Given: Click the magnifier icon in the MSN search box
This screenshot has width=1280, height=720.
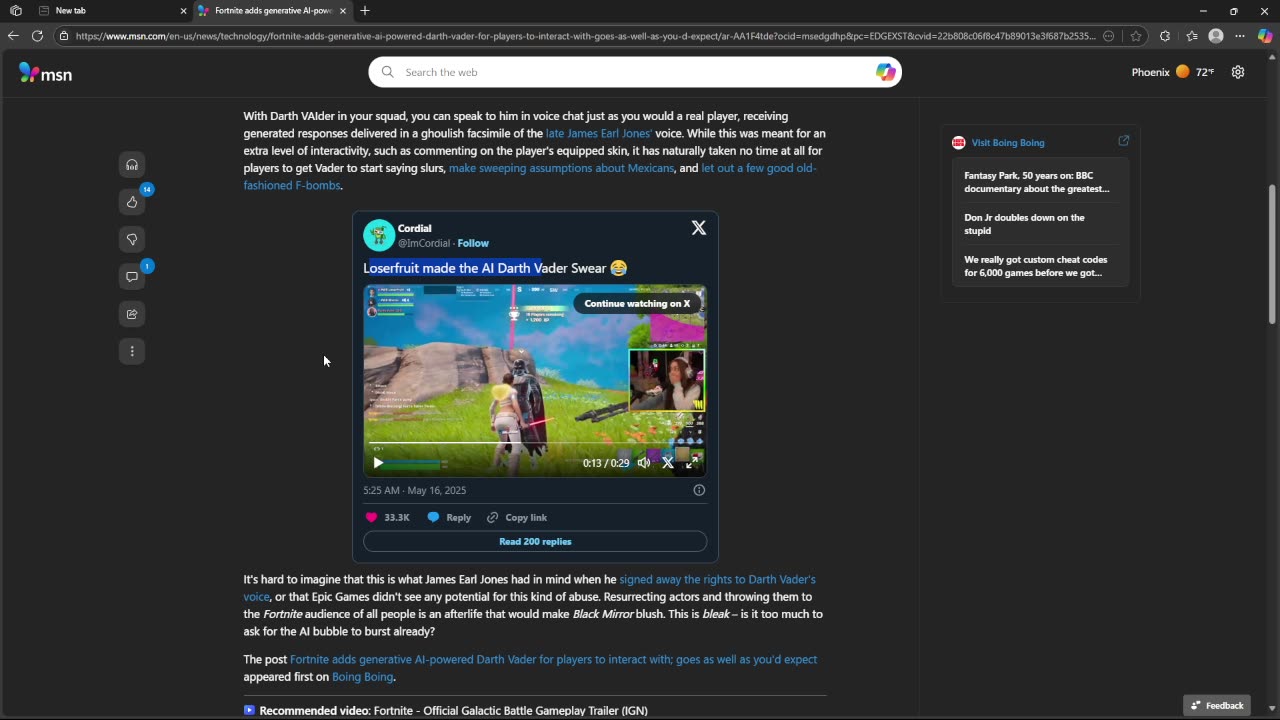Looking at the screenshot, I should click(387, 72).
